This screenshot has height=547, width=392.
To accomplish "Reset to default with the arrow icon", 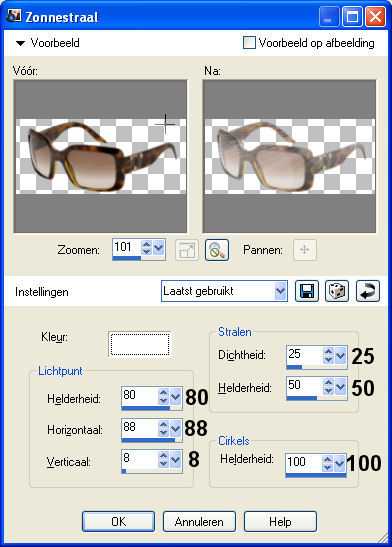I will 368,291.
